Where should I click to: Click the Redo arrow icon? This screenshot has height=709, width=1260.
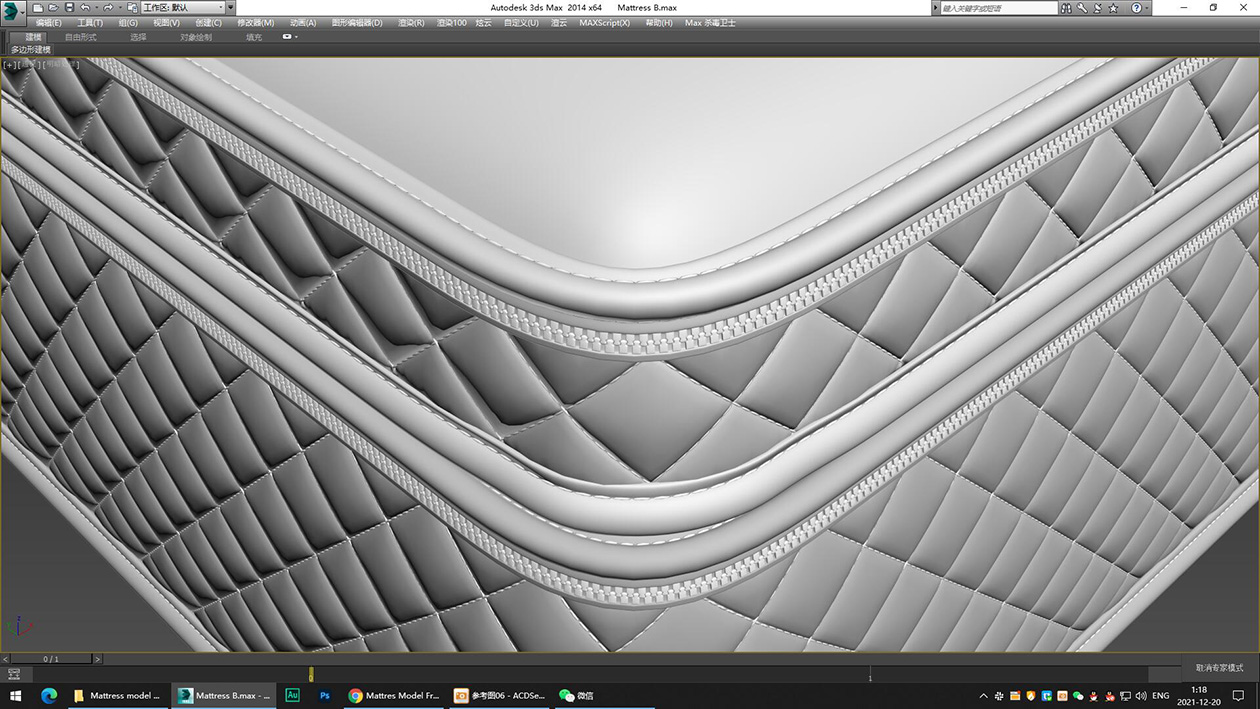coord(106,8)
